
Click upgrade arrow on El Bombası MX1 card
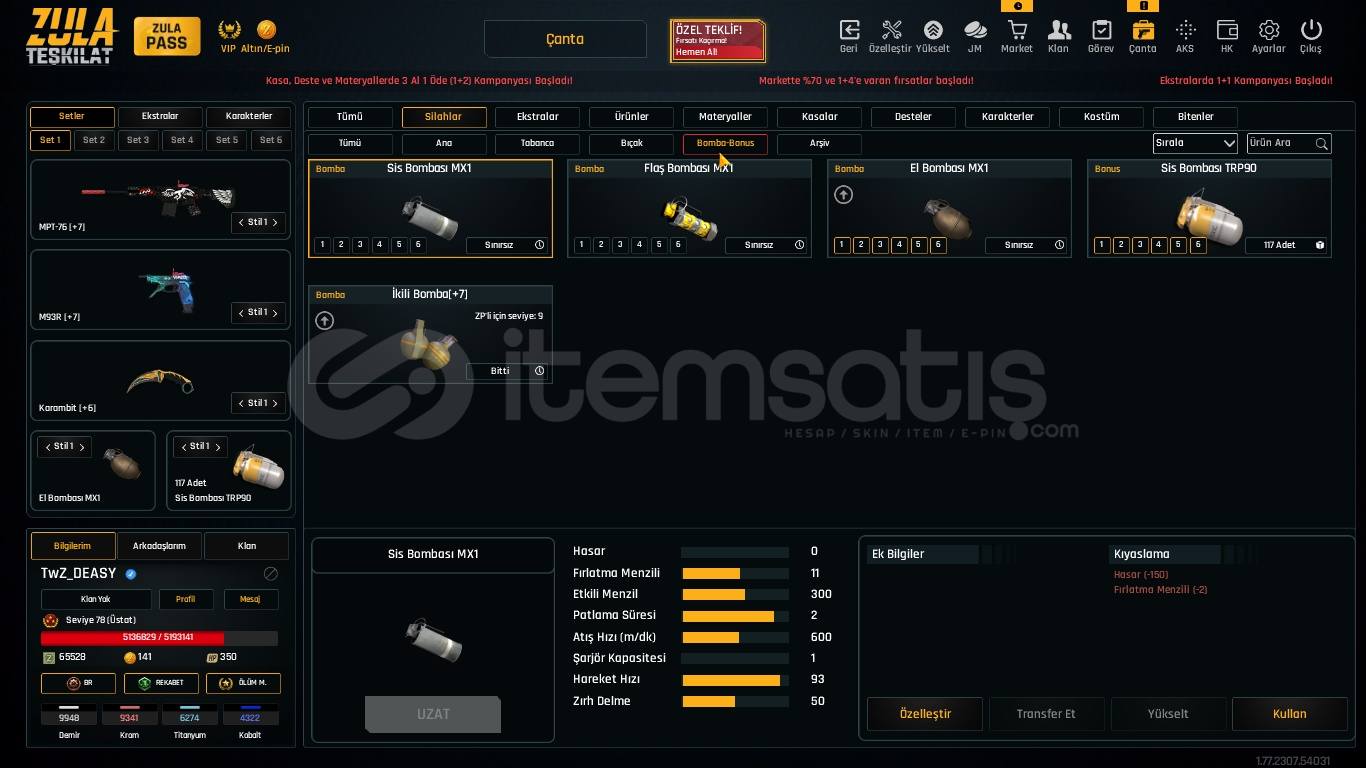[x=844, y=194]
